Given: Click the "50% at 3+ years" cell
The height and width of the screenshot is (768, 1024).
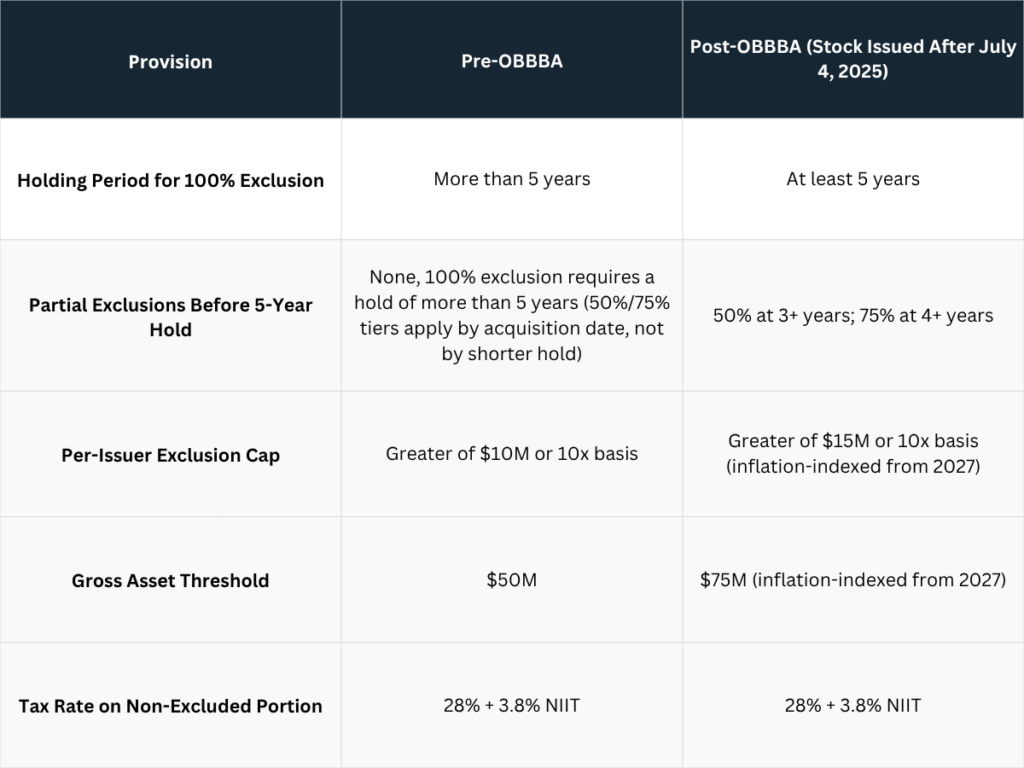Looking at the screenshot, I should point(853,315).
